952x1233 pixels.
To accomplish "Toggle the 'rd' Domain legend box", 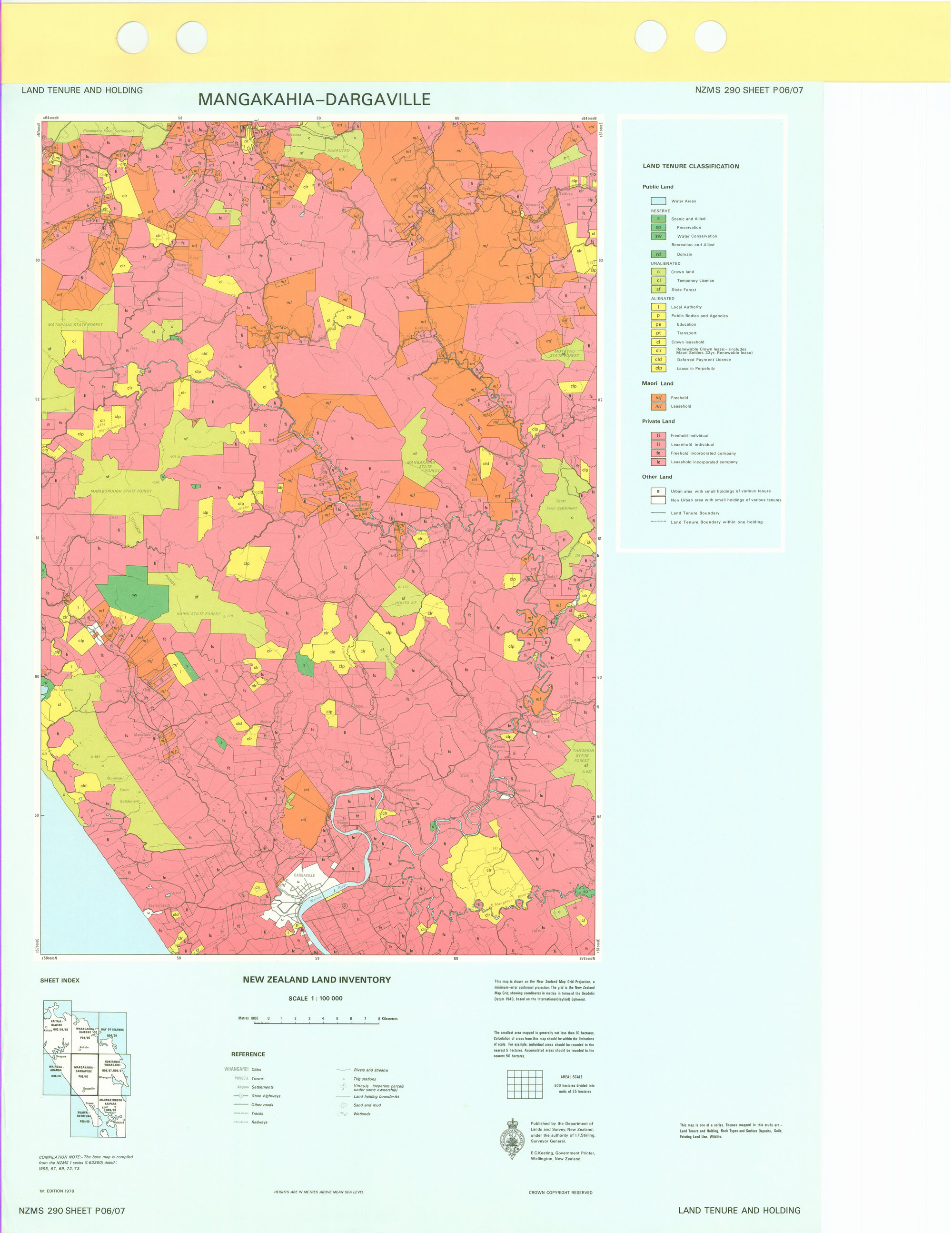I will click(x=659, y=255).
